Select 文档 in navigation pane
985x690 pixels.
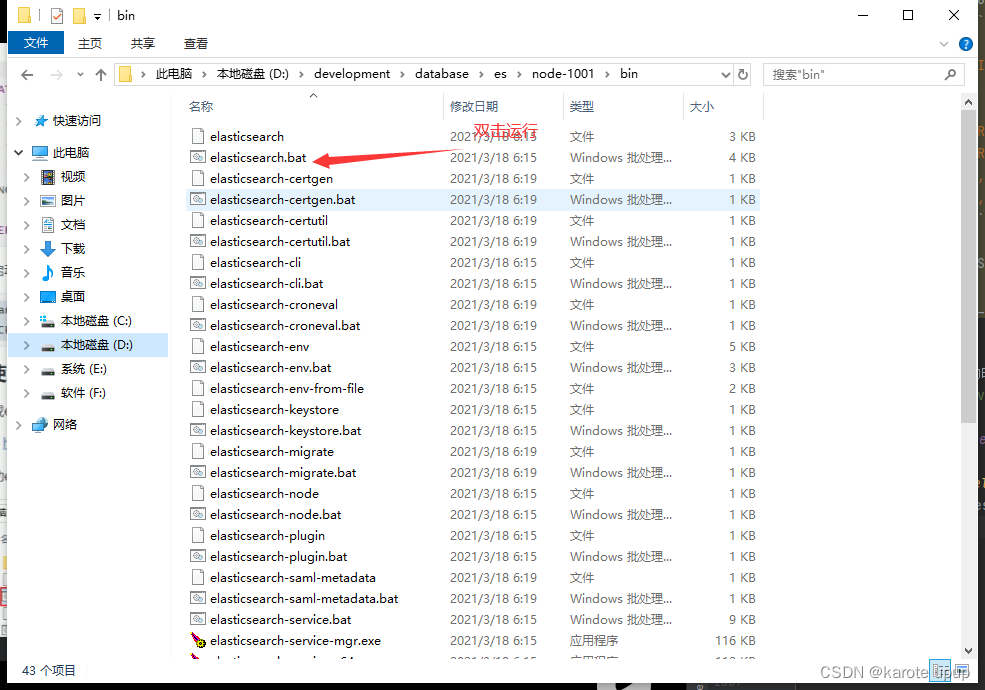pyautogui.click(x=73, y=225)
